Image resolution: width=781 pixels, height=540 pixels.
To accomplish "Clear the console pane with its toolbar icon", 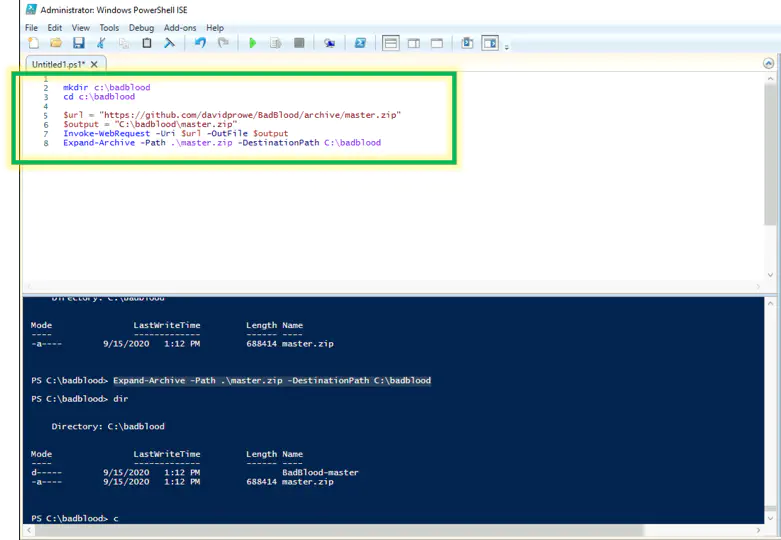I will [169, 43].
